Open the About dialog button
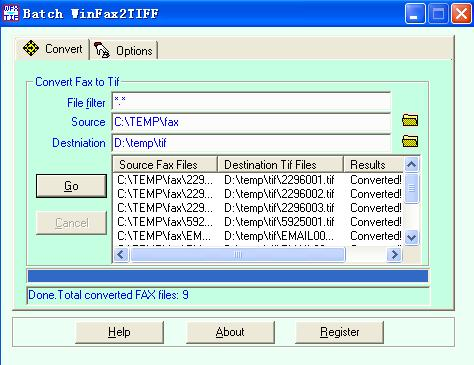The height and width of the screenshot is (365, 474). click(x=230, y=332)
